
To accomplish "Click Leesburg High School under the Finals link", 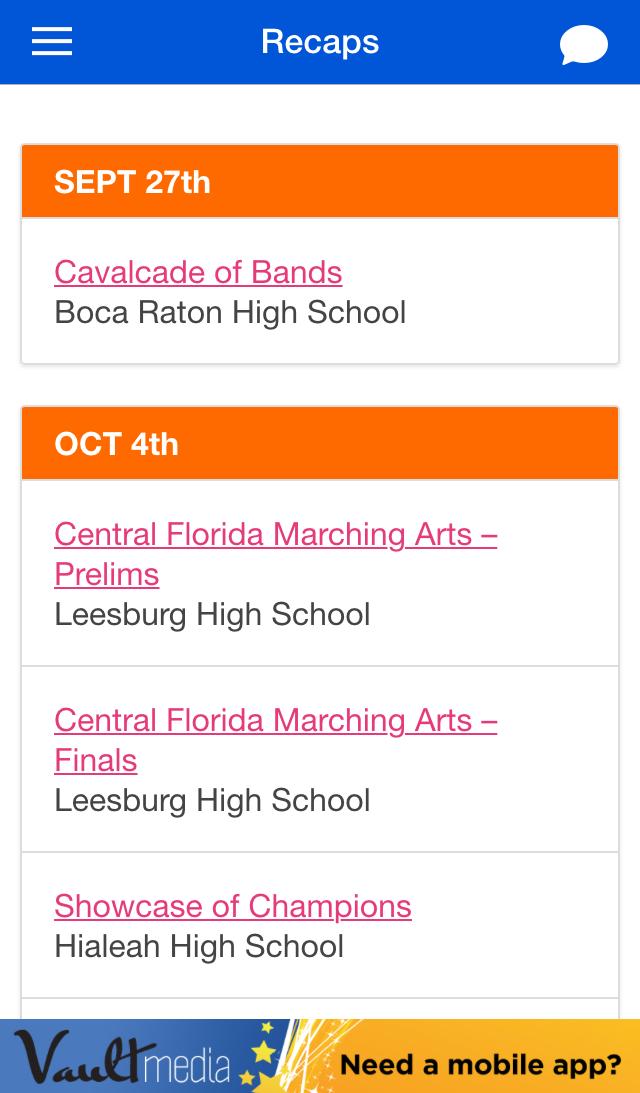I will [x=212, y=800].
